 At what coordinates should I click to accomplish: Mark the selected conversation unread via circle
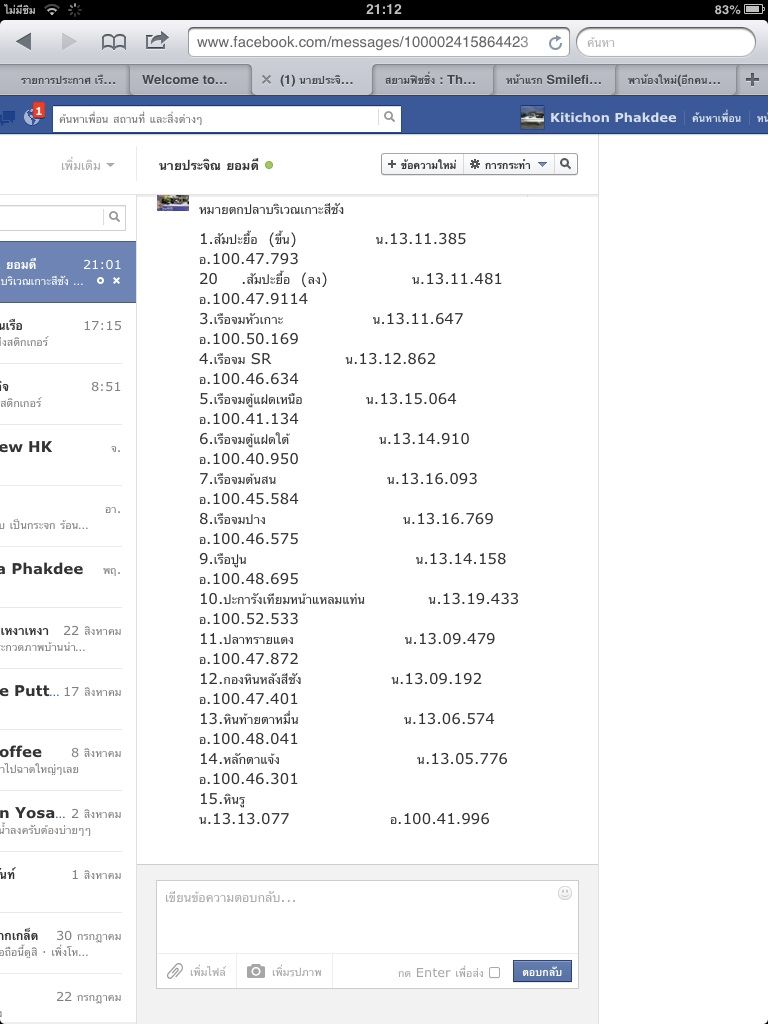coord(100,282)
